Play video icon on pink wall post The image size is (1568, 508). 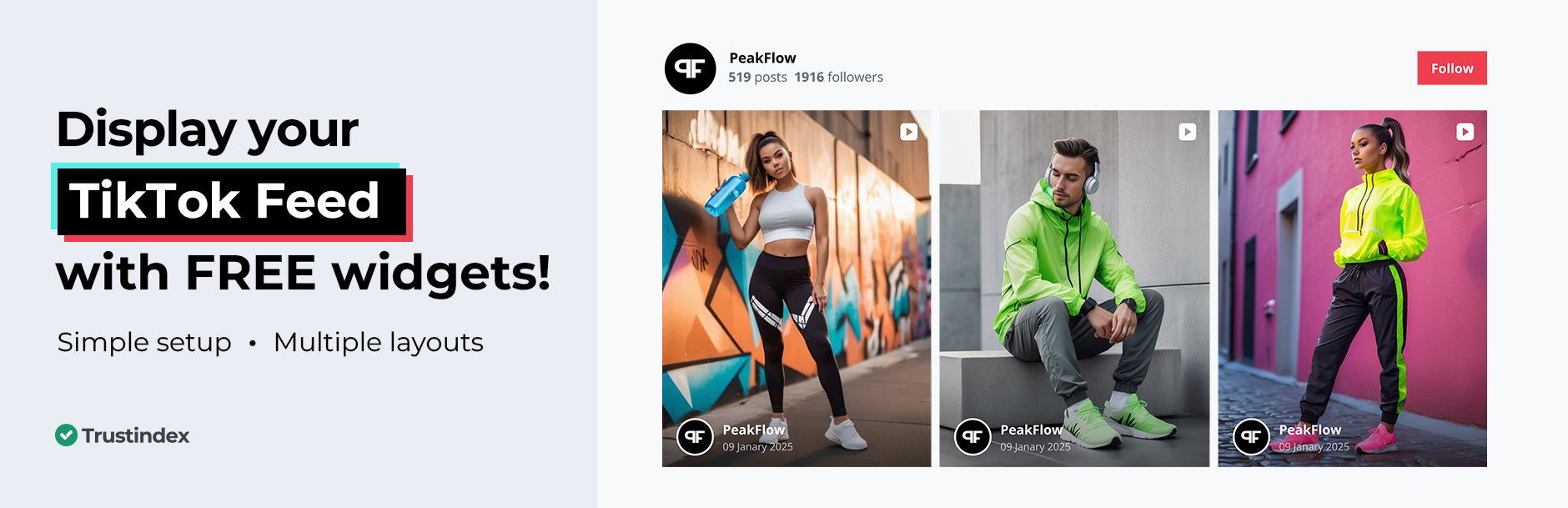[1465, 132]
